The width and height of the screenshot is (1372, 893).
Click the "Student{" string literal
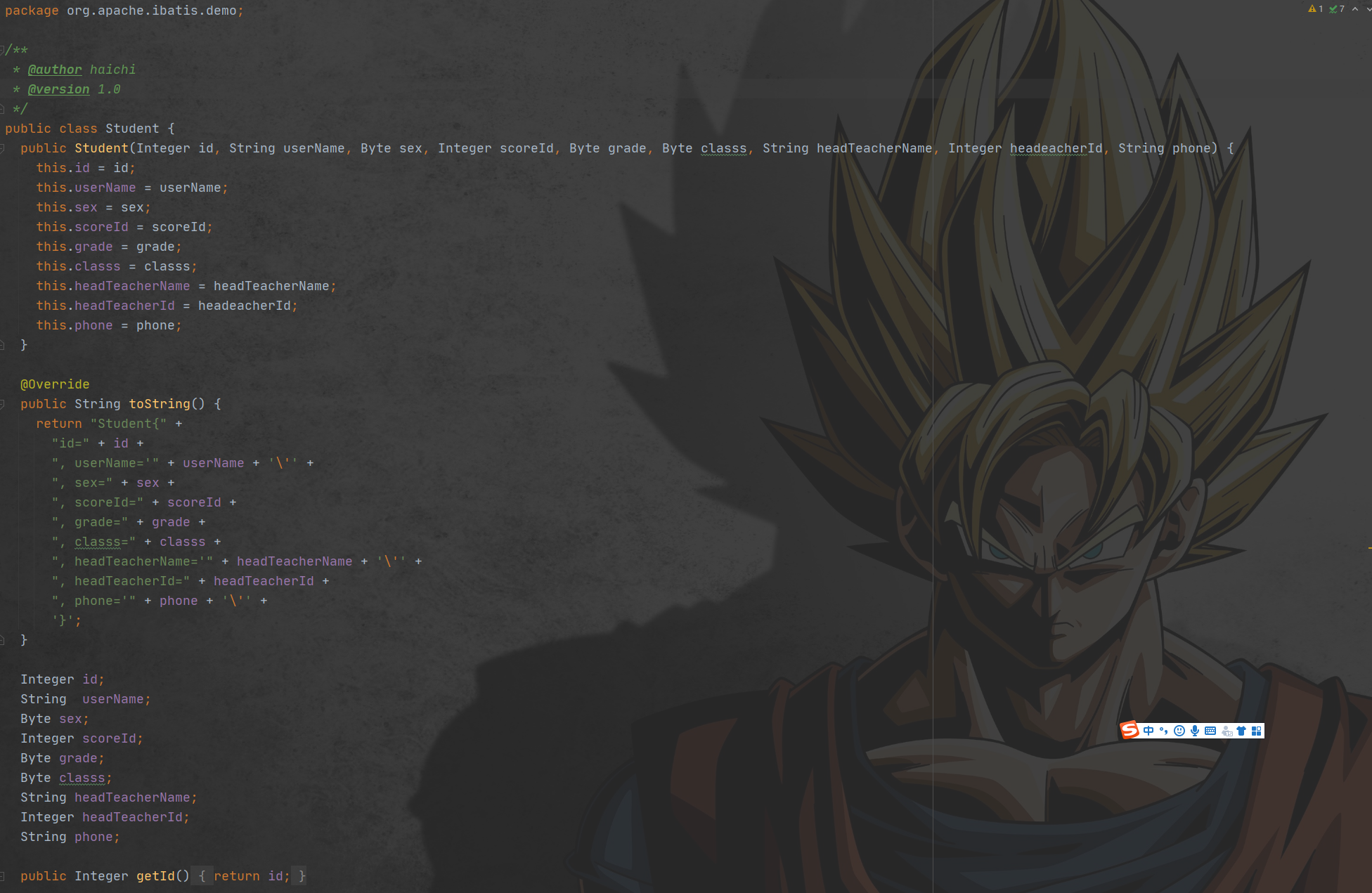(x=129, y=424)
